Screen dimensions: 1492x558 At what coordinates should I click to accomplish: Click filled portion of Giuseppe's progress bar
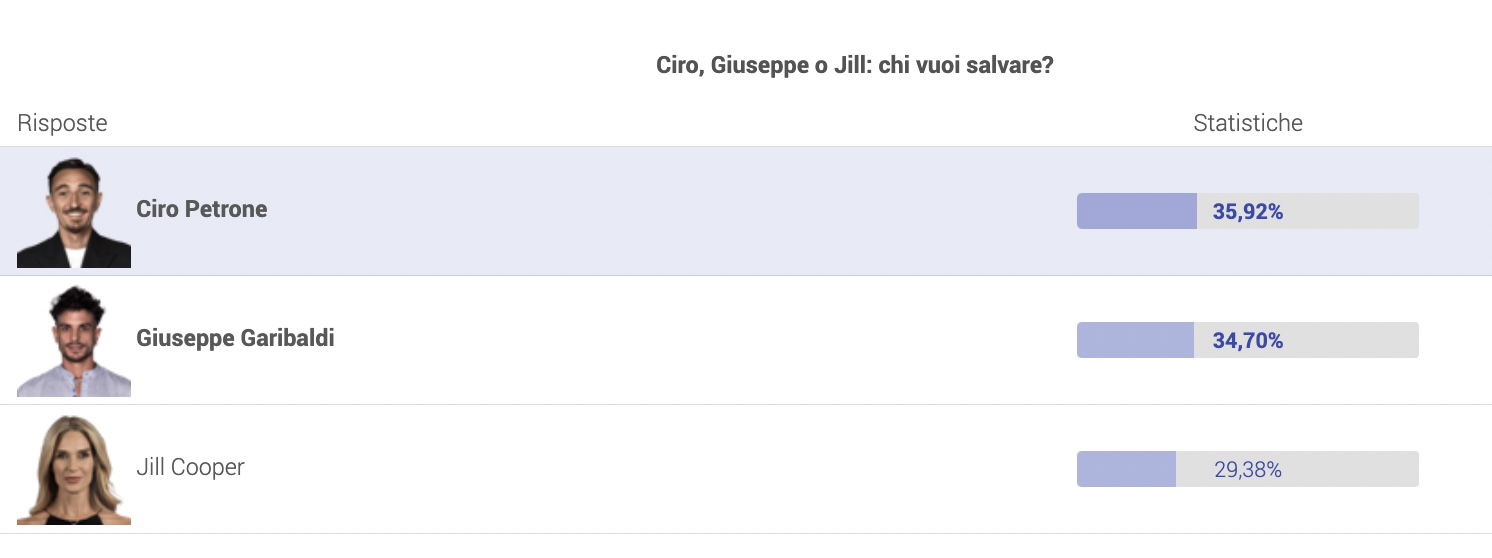(x=1135, y=340)
